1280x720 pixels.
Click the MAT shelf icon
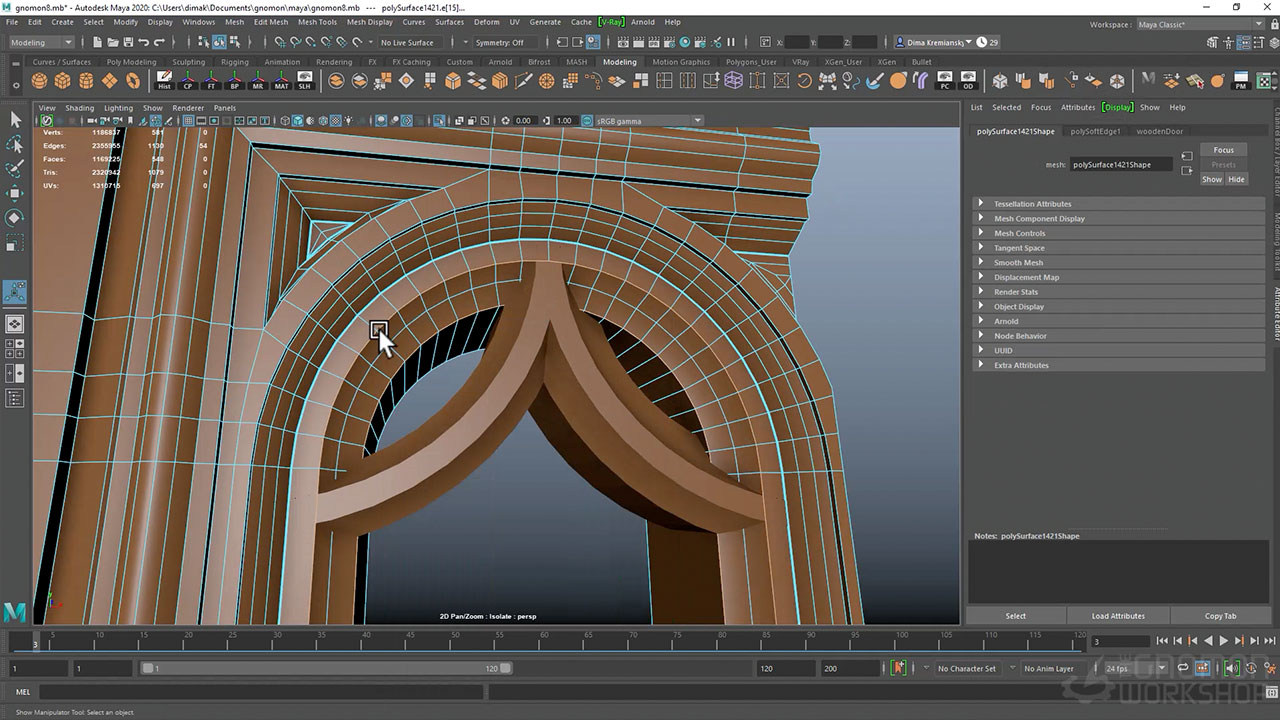(281, 81)
